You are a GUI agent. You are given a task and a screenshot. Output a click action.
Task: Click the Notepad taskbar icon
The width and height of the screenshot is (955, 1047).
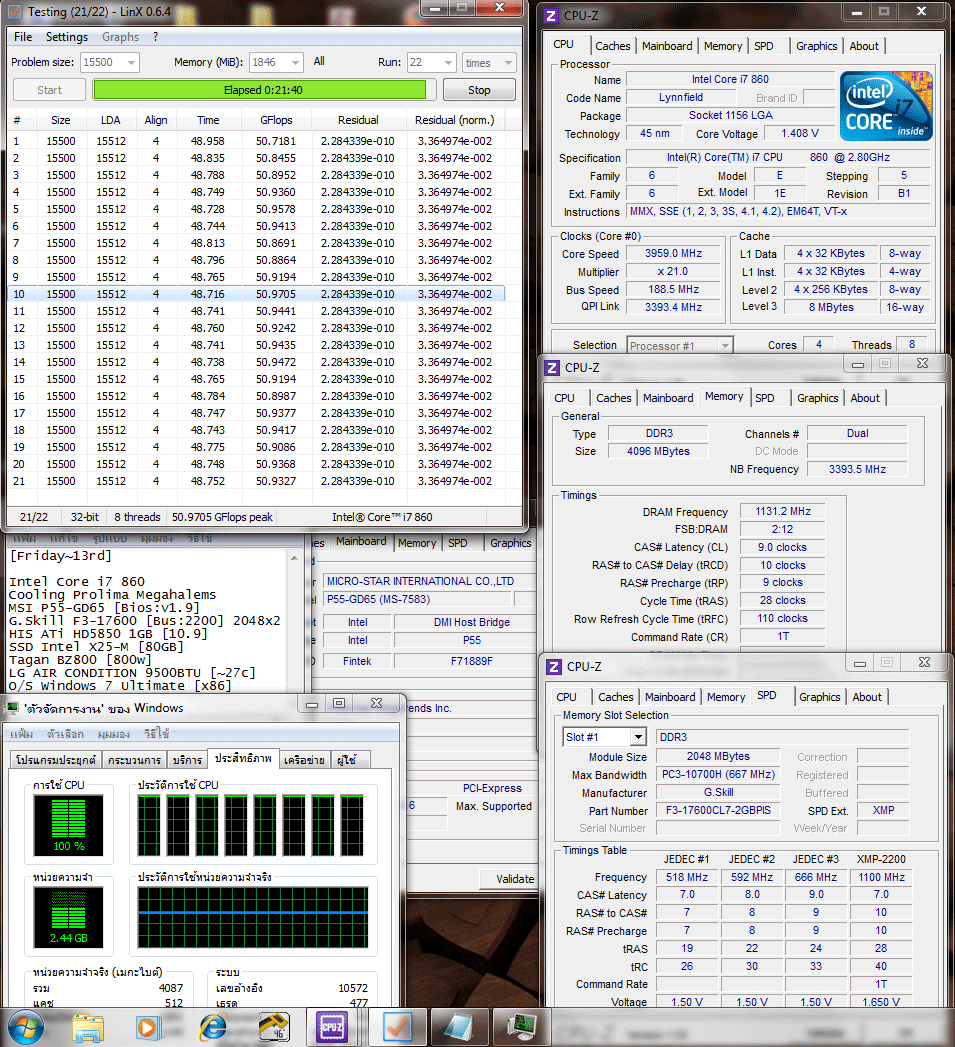459,1028
